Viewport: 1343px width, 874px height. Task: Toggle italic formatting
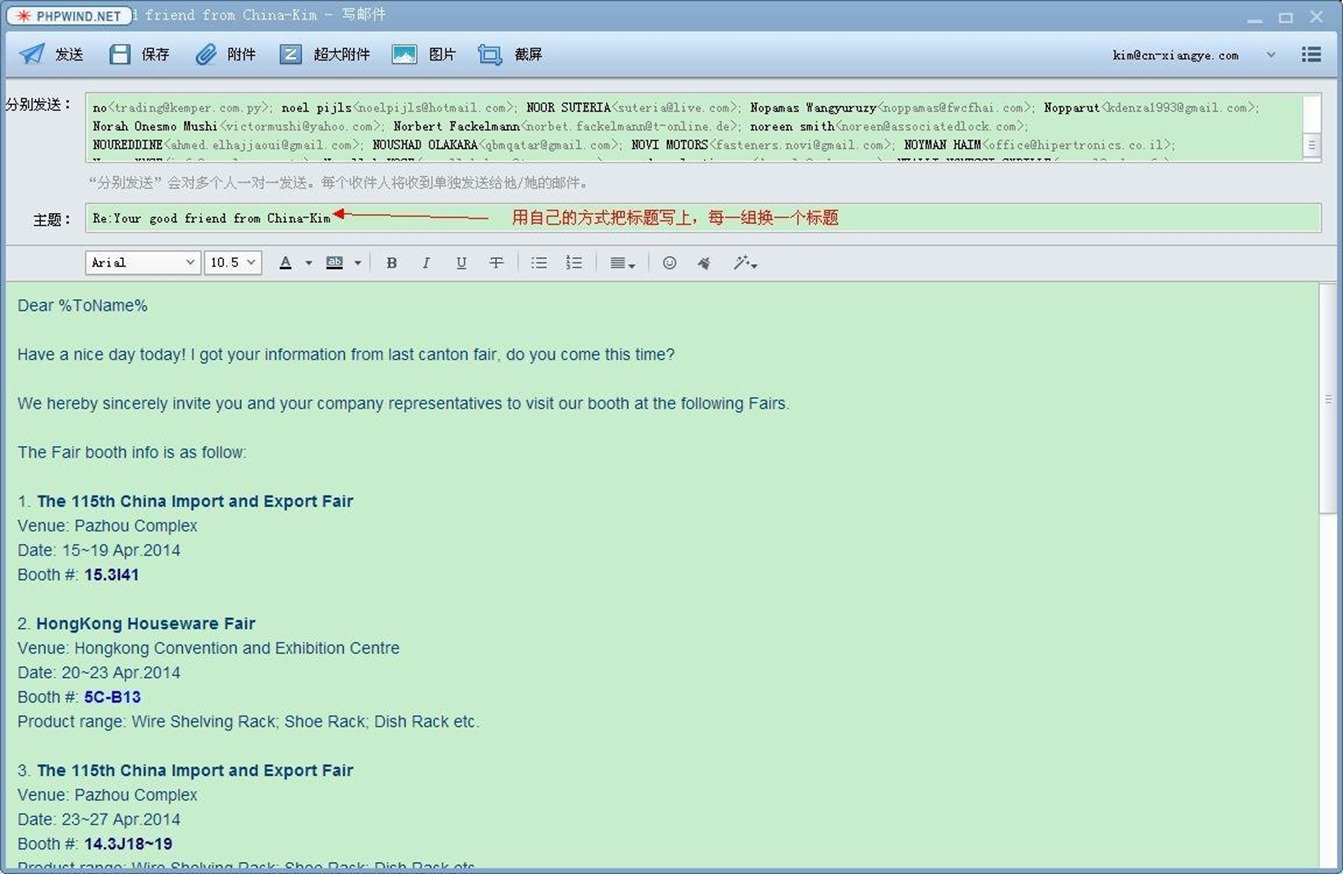tap(426, 263)
